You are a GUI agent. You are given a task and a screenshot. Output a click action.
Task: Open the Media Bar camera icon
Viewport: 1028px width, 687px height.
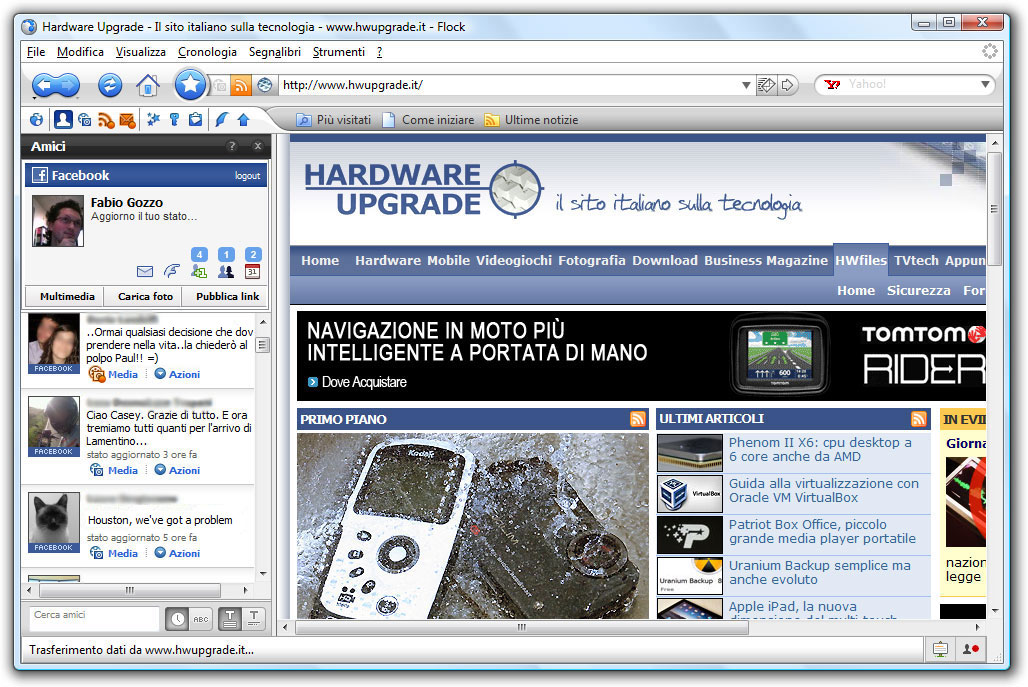coord(85,120)
